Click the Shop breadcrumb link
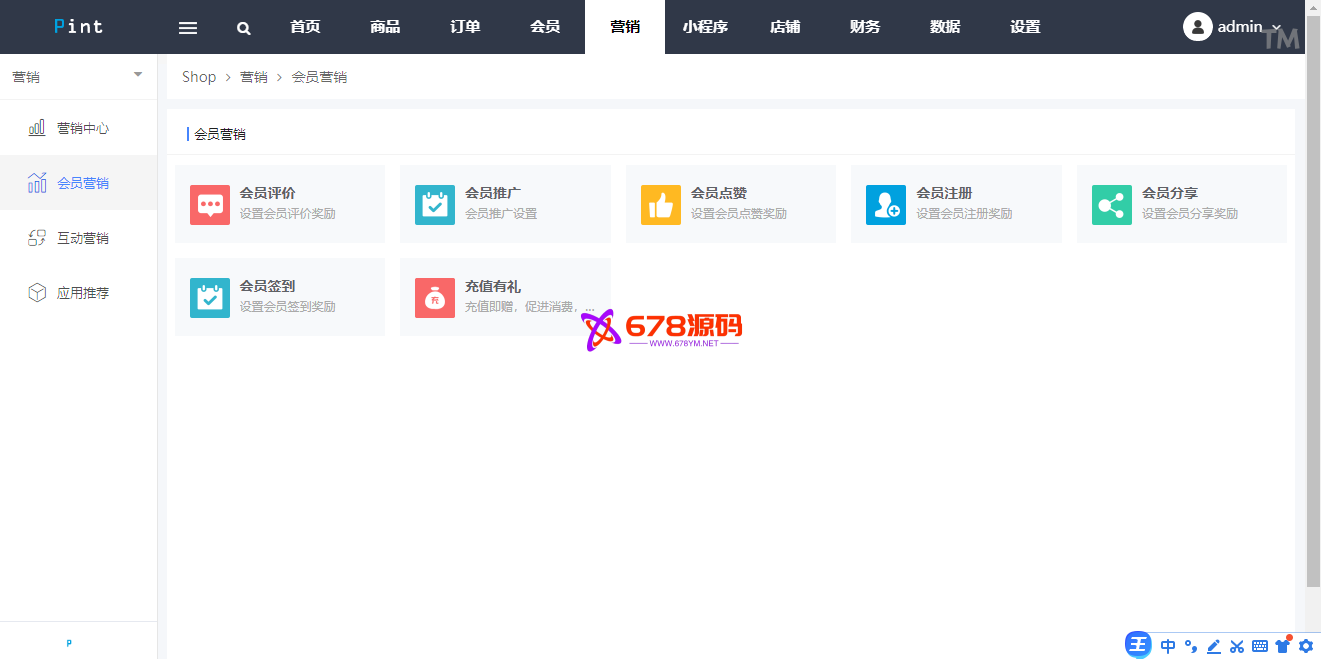The height and width of the screenshot is (659, 1321). (199, 77)
